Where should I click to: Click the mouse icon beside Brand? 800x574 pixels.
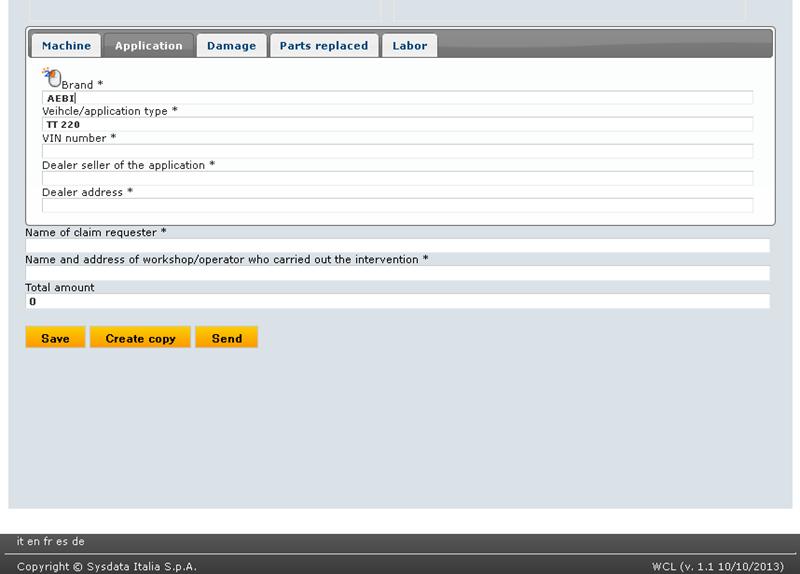52,78
